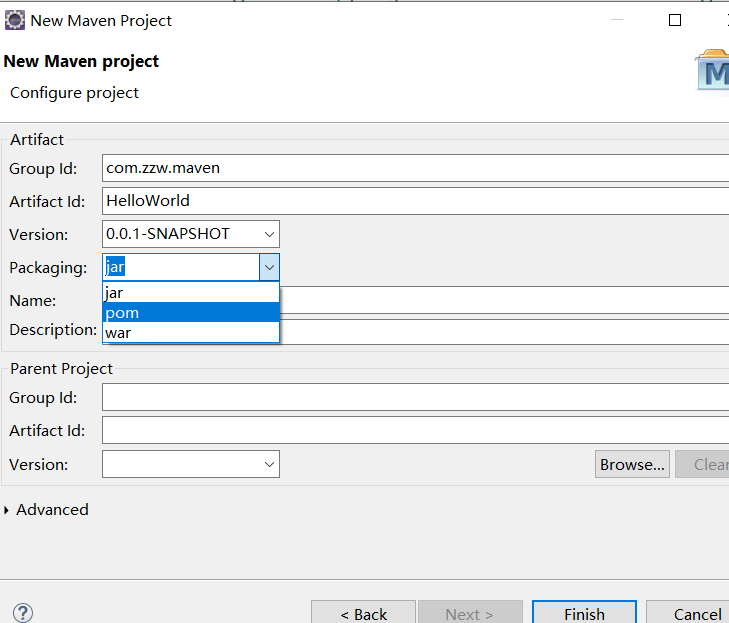Click the Packaging text box showing jar
The height and width of the screenshot is (623, 729).
(x=181, y=267)
